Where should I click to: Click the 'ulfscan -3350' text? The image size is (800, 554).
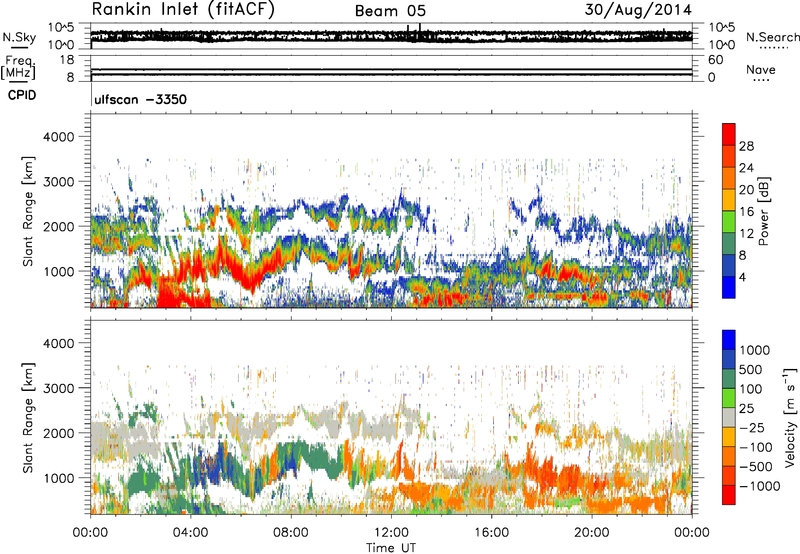coord(140,99)
